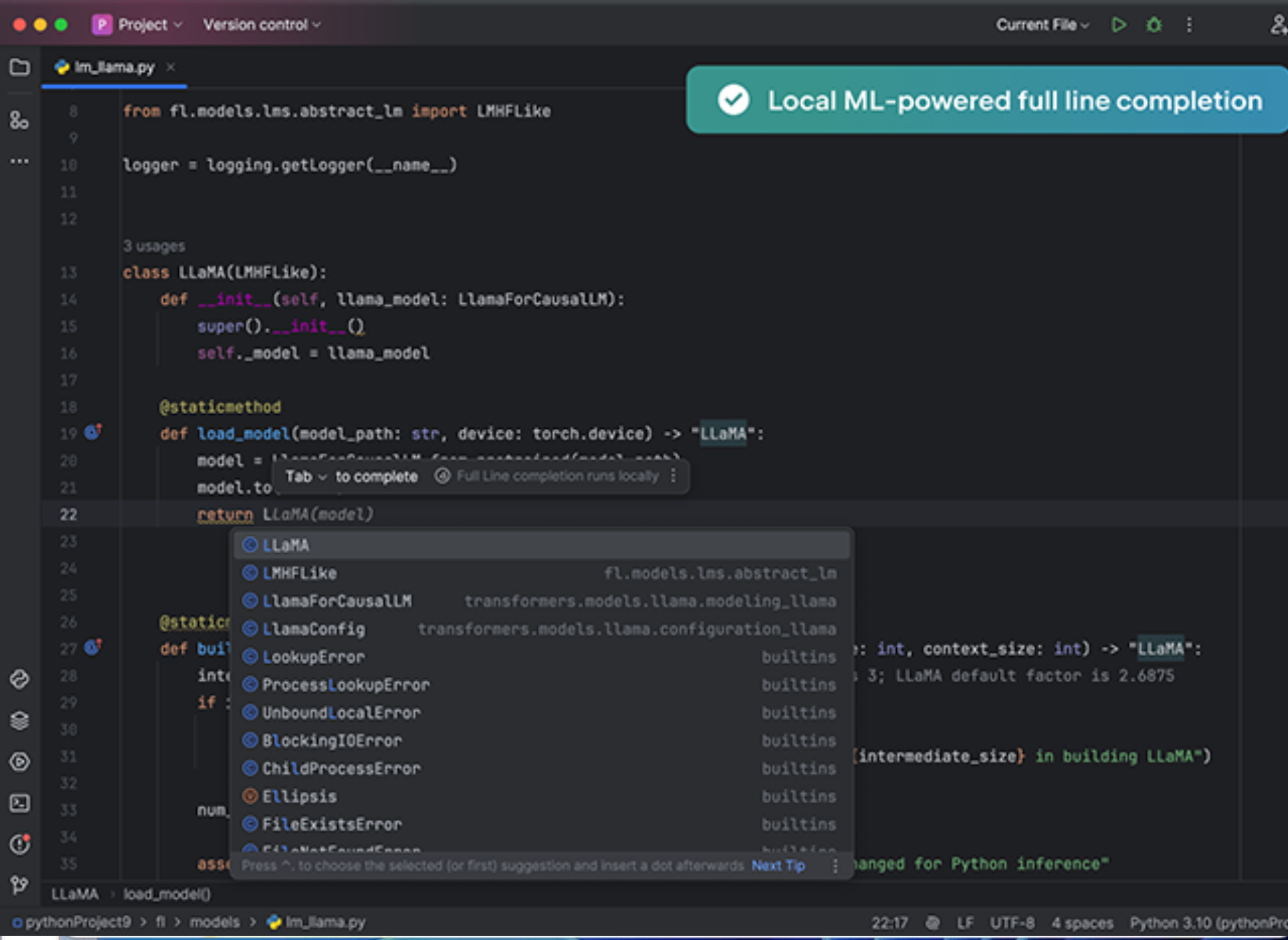Open the Project tool window folder icon

point(20,67)
